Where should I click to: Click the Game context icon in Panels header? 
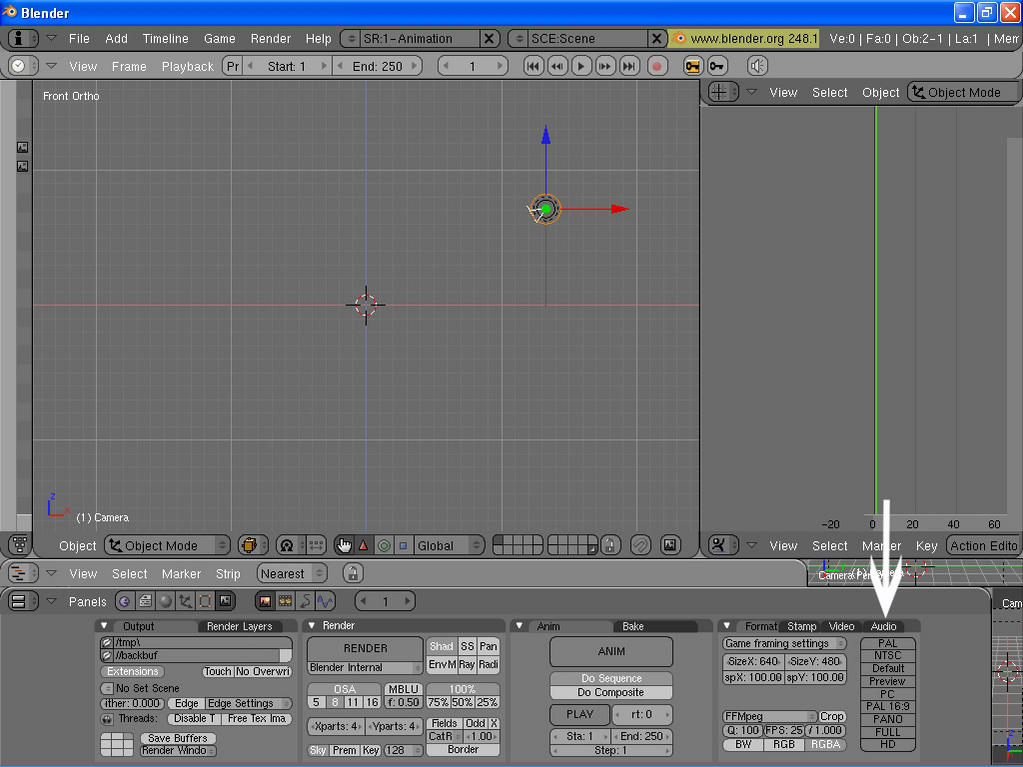point(125,601)
